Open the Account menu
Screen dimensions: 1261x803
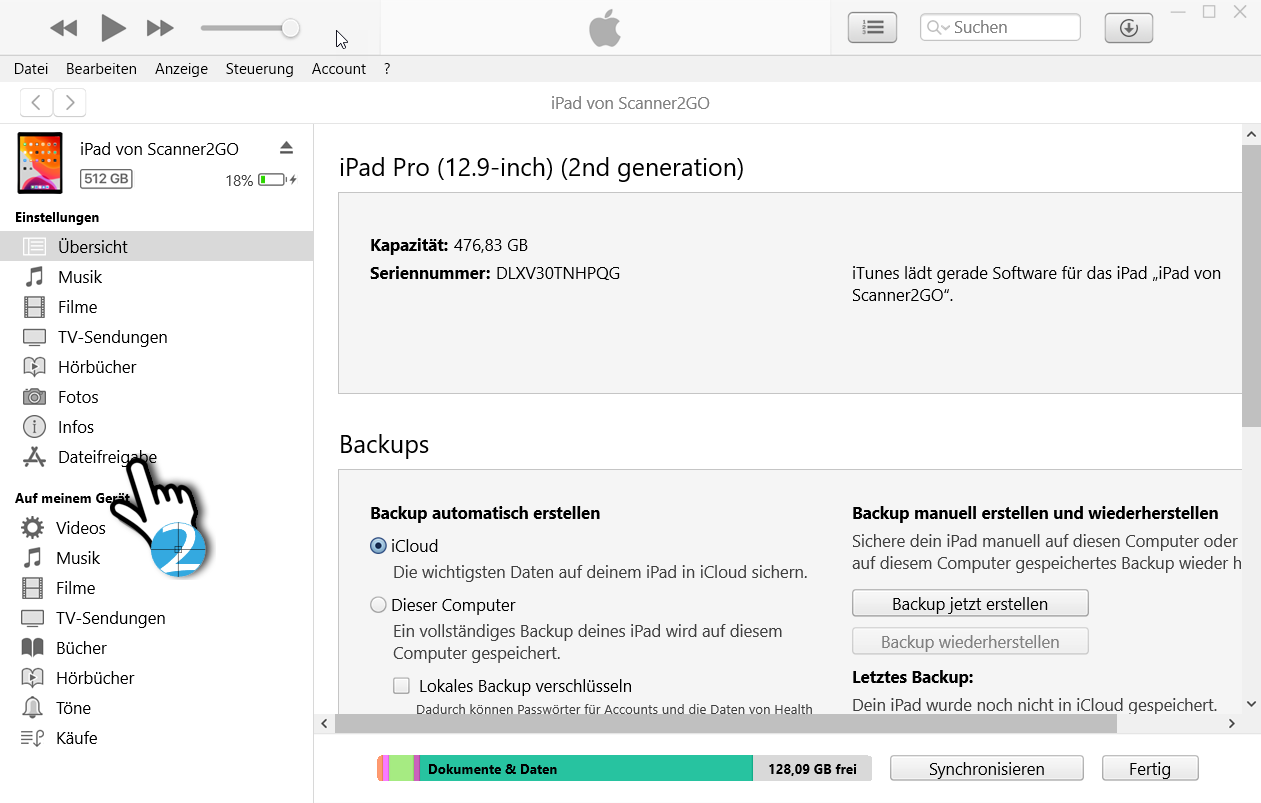(339, 69)
